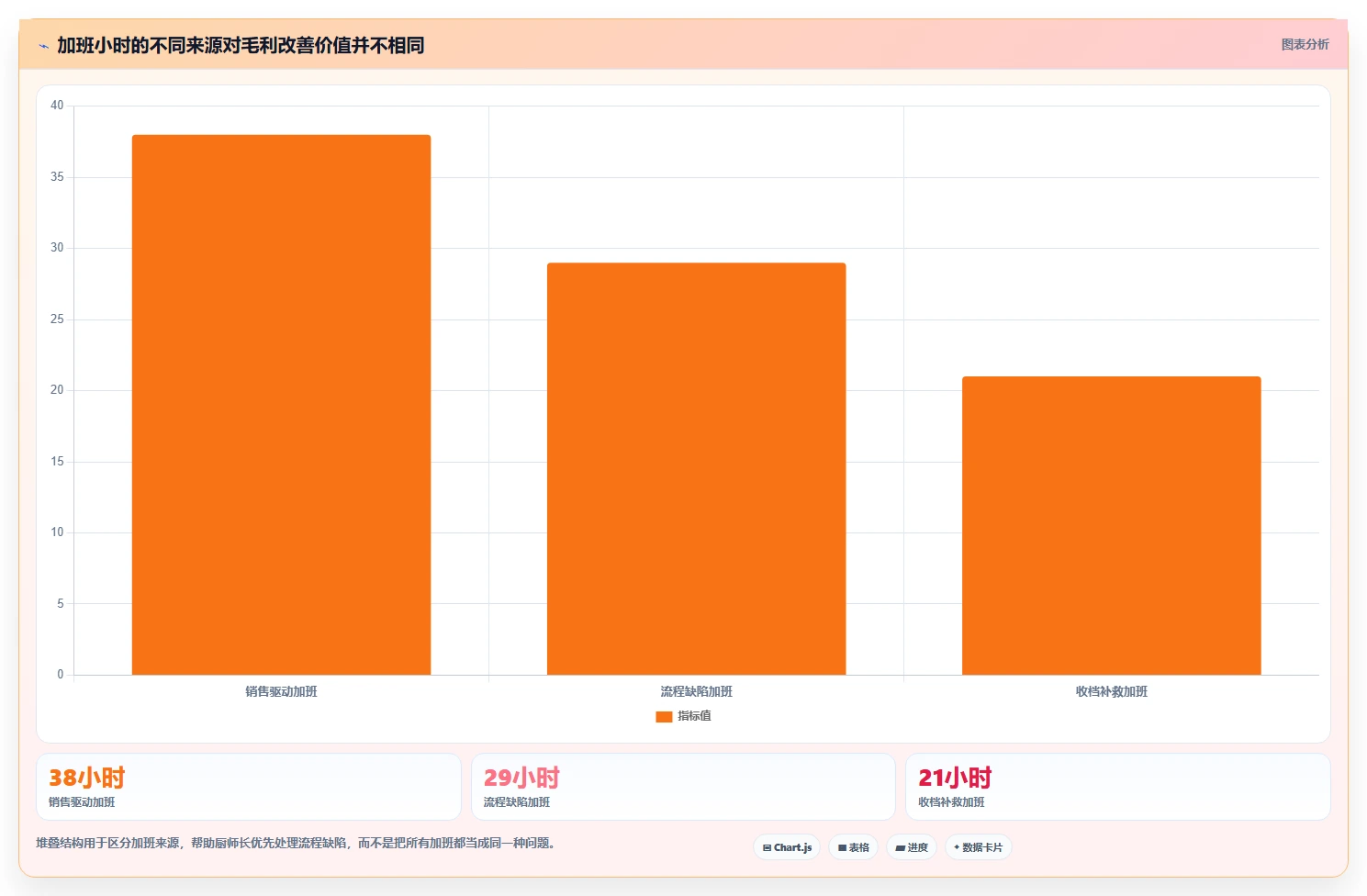This screenshot has width=1367, height=896.
Task: Click the y-axis value 15
Action: (x=57, y=462)
